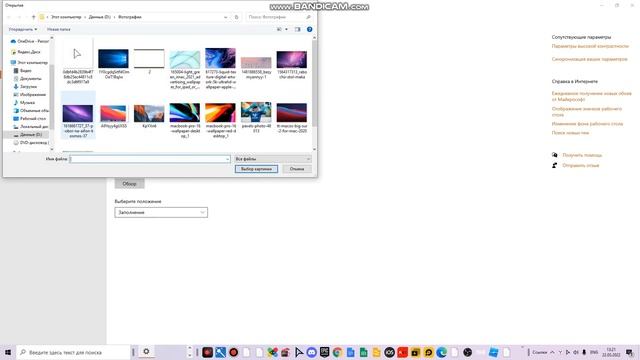Select Данные (D:) breadcrumb in address bar
Screen dimensions: 640x360
tap(100, 17)
